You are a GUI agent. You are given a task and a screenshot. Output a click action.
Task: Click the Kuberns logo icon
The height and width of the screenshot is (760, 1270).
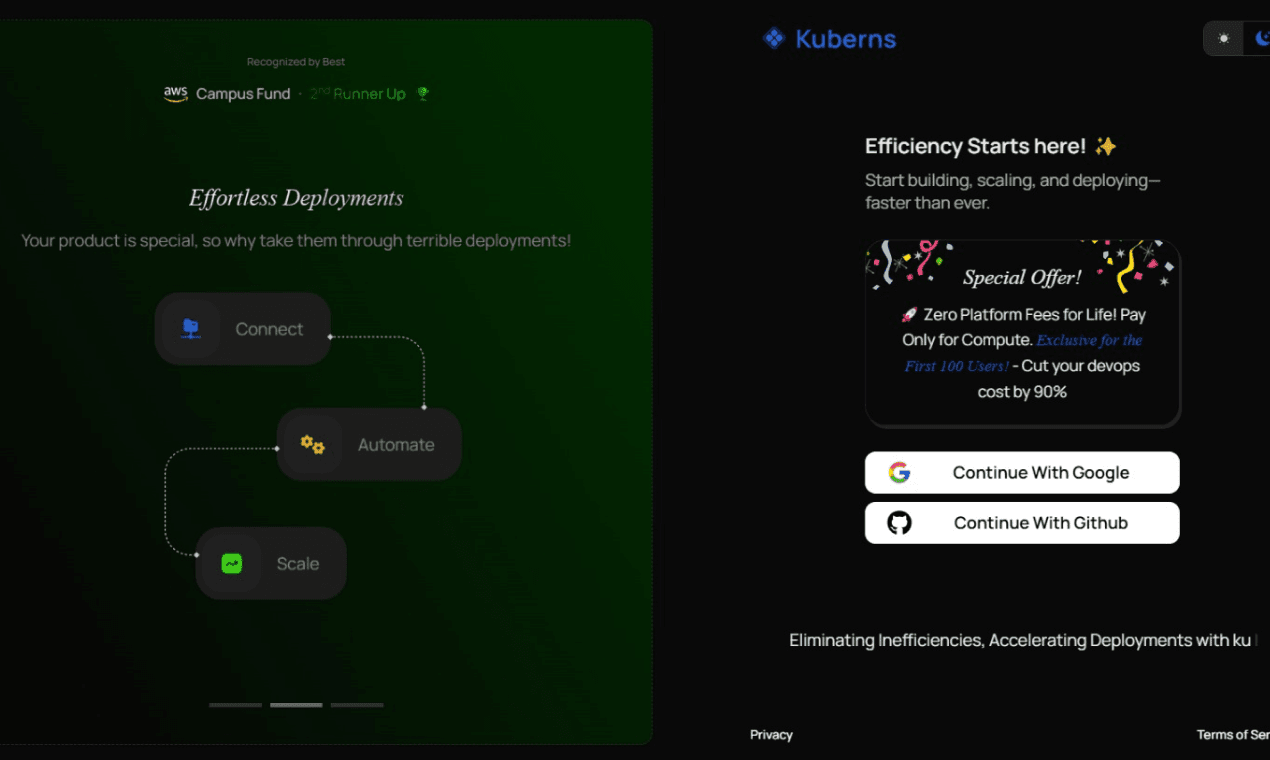pos(772,38)
